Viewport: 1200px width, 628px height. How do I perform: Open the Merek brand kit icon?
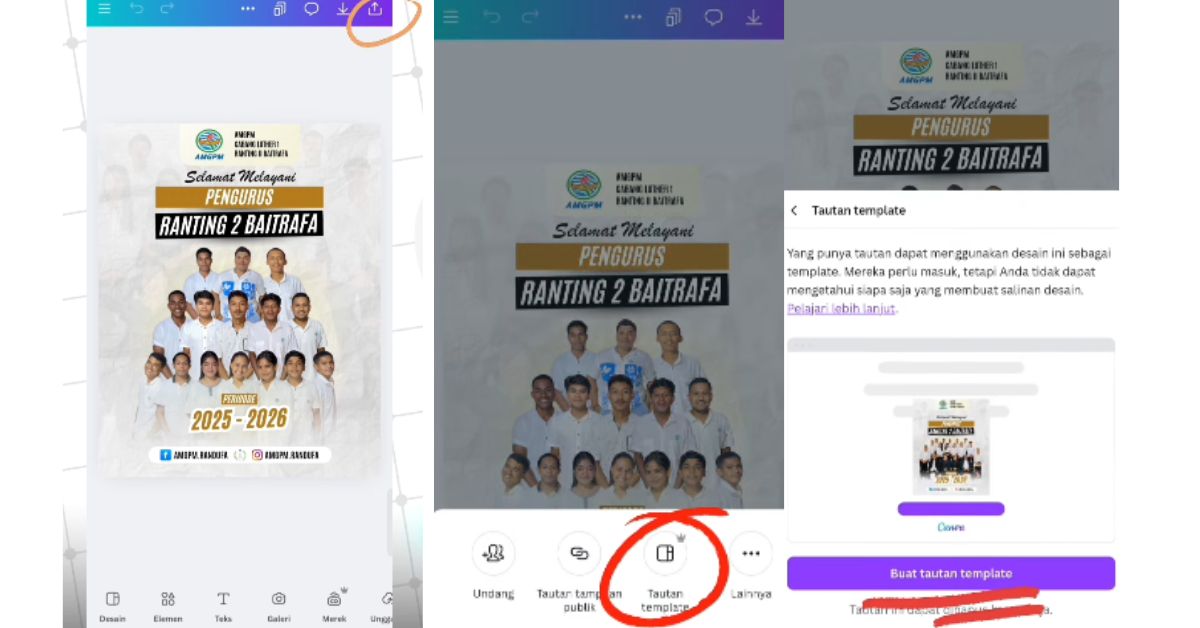[334, 606]
